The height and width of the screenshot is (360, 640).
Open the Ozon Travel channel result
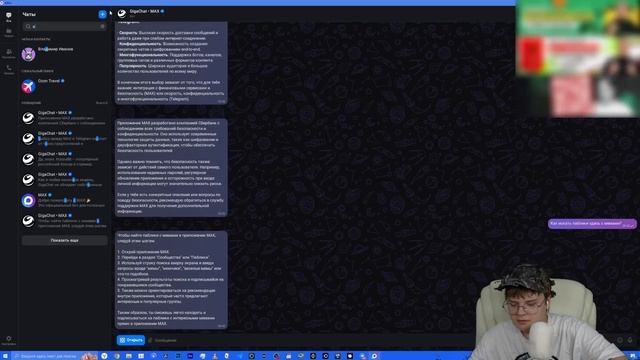64,86
